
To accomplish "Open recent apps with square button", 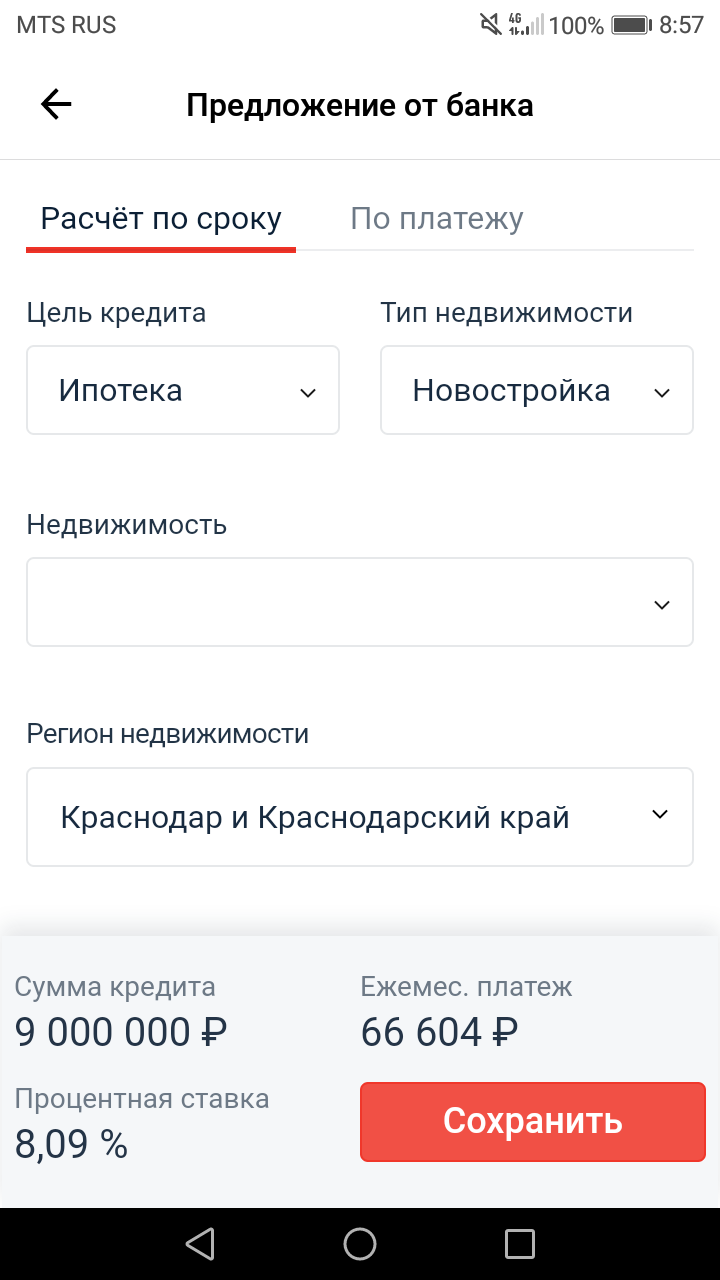I will point(520,1243).
